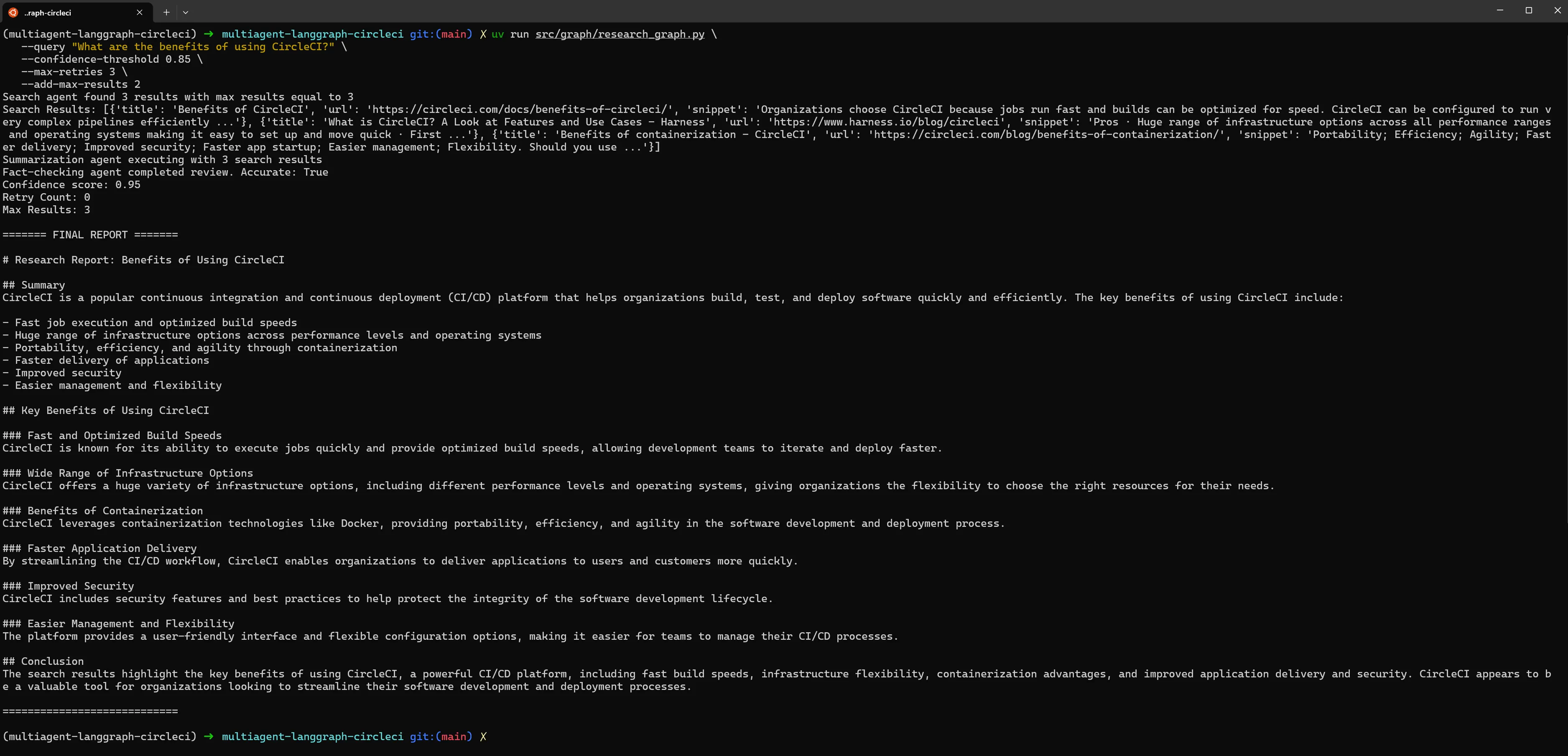This screenshot has height=756, width=1568.
Task: Click "### Easier Management and Flexibility" heading
Action: 118,623
